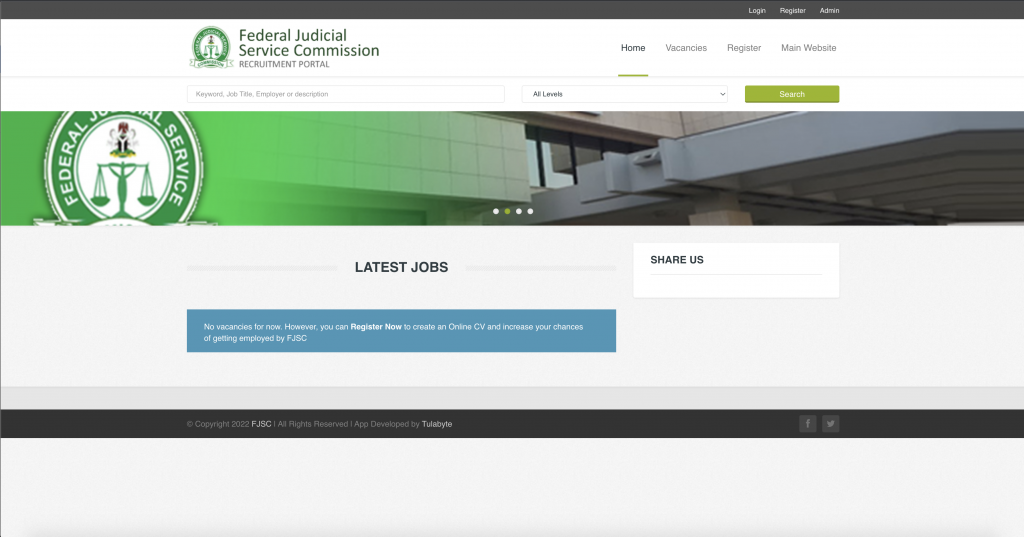This screenshot has width=1024, height=537.
Task: Select the green second carousel dot
Action: point(507,211)
